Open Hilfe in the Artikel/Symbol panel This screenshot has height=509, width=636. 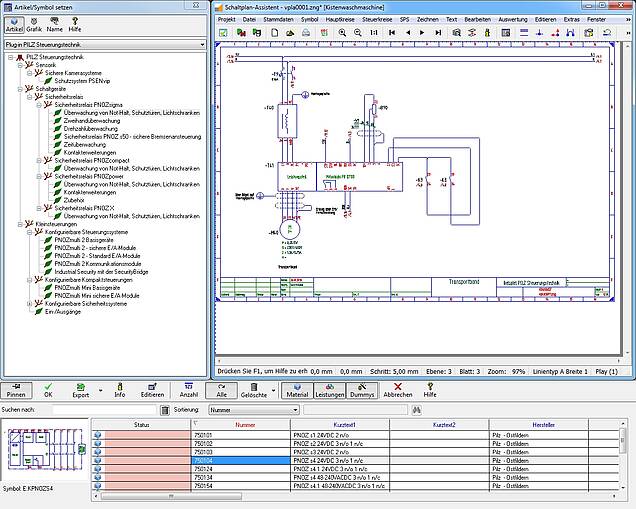pyautogui.click(x=75, y=22)
